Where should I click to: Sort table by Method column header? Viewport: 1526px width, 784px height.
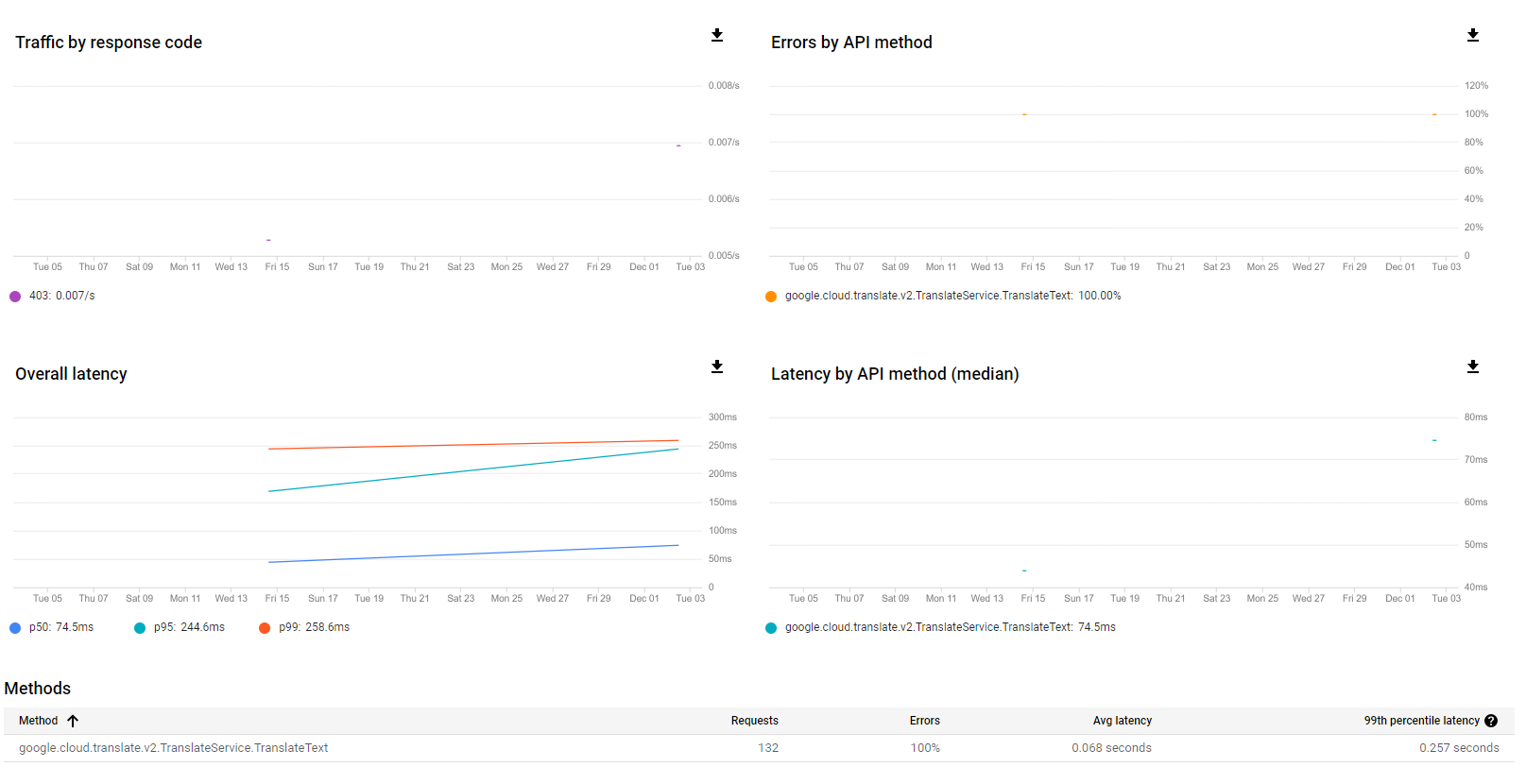click(39, 721)
